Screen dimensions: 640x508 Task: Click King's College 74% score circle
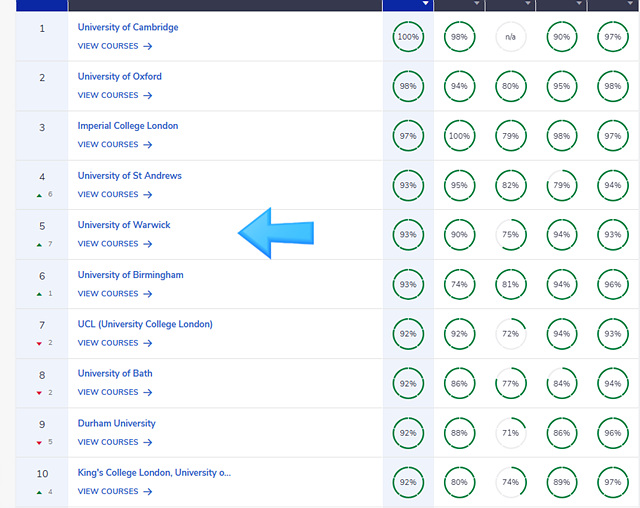[511, 482]
